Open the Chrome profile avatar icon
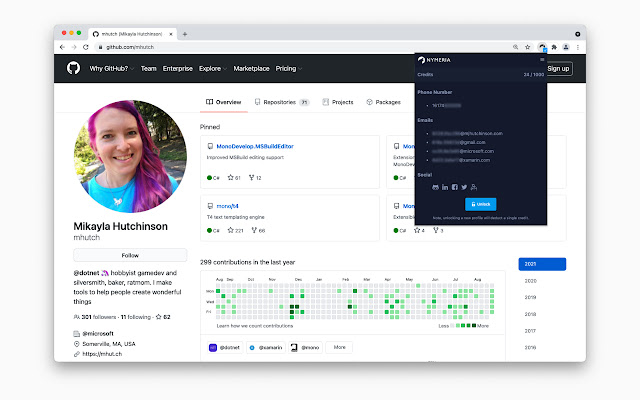The width and height of the screenshot is (640, 400). [x=566, y=47]
